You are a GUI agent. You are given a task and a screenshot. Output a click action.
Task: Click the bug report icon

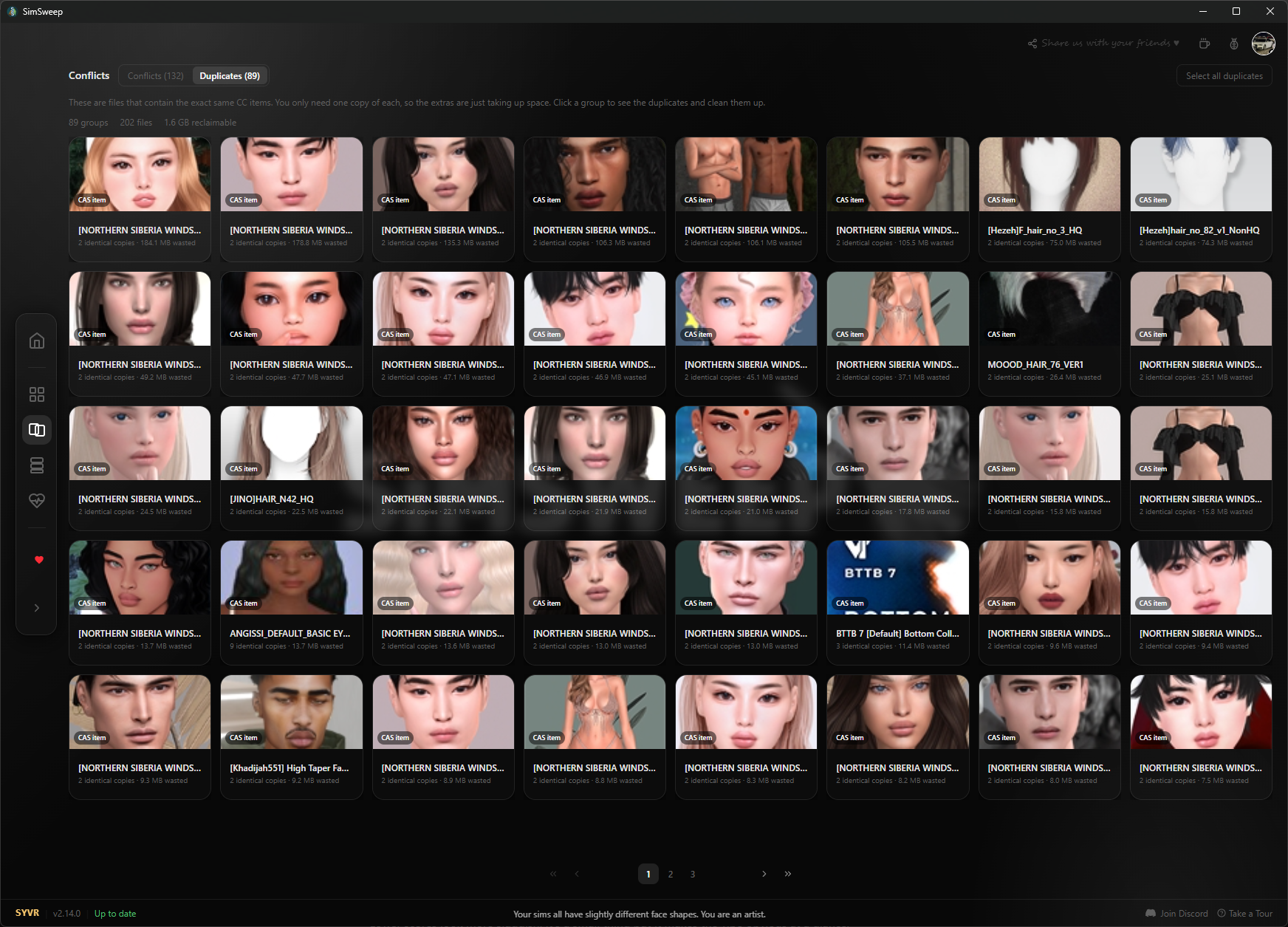(1234, 44)
